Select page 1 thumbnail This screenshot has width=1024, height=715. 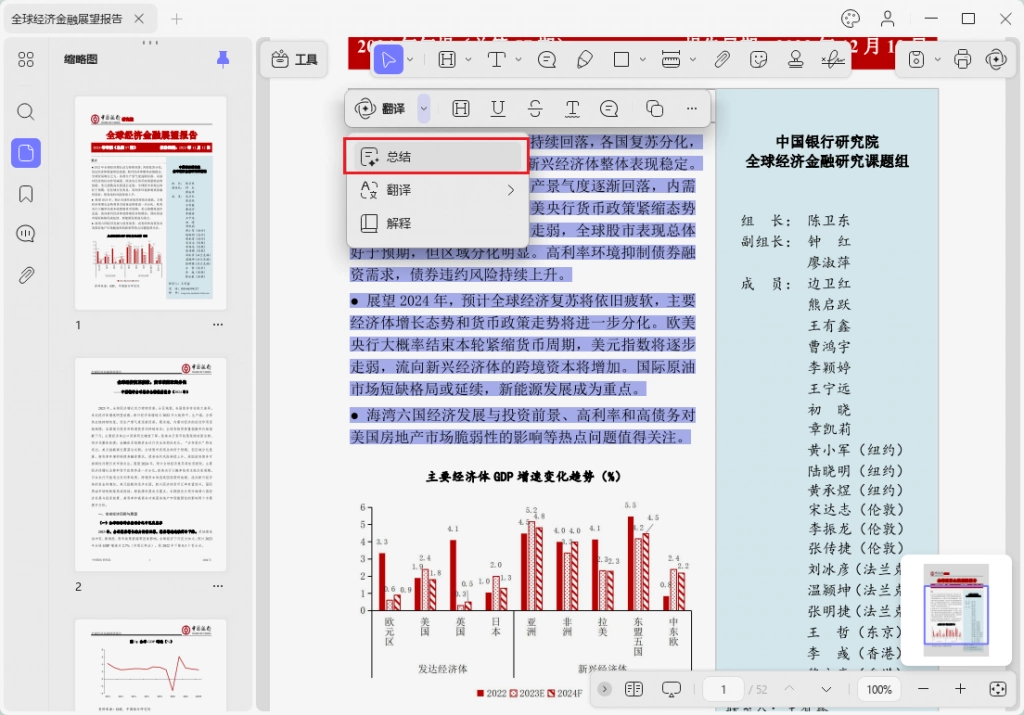tap(151, 203)
